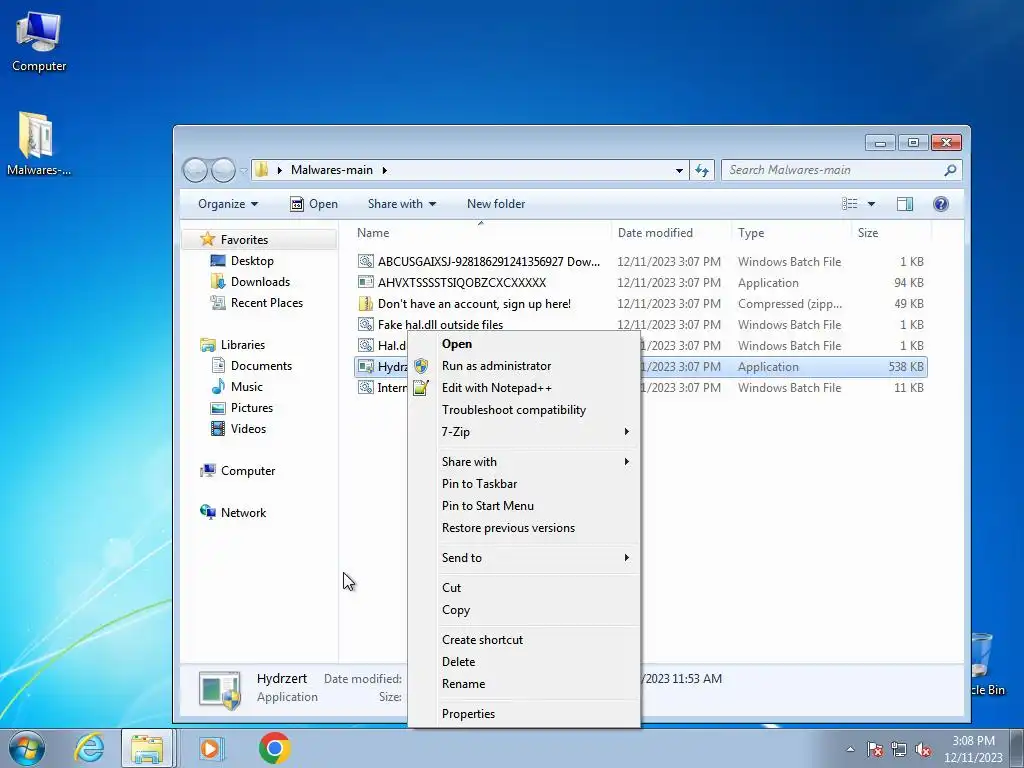Click the Libraries icon in navigation pane
The height and width of the screenshot is (768, 1024).
click(208, 344)
